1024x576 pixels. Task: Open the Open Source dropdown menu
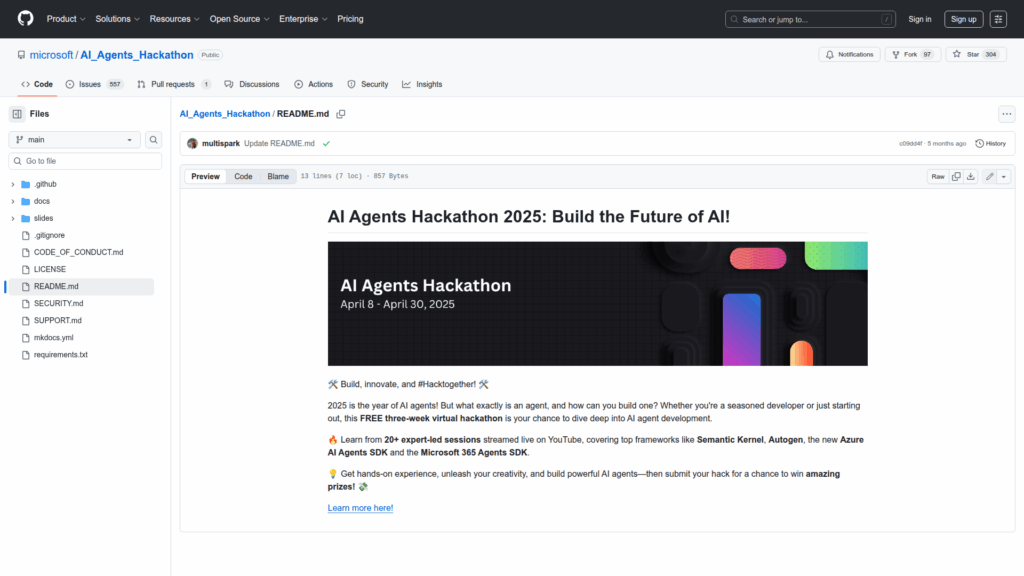239,19
